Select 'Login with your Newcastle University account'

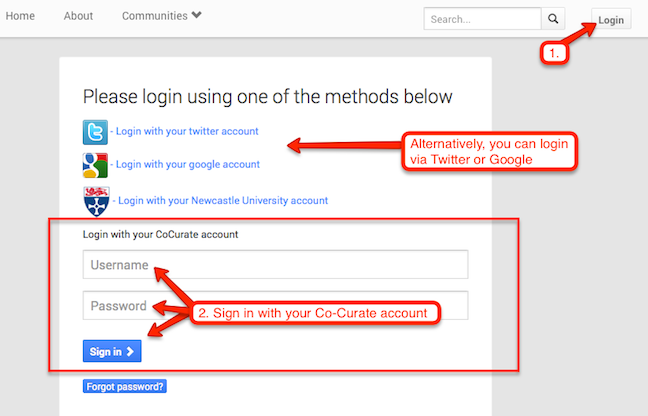click(x=221, y=200)
